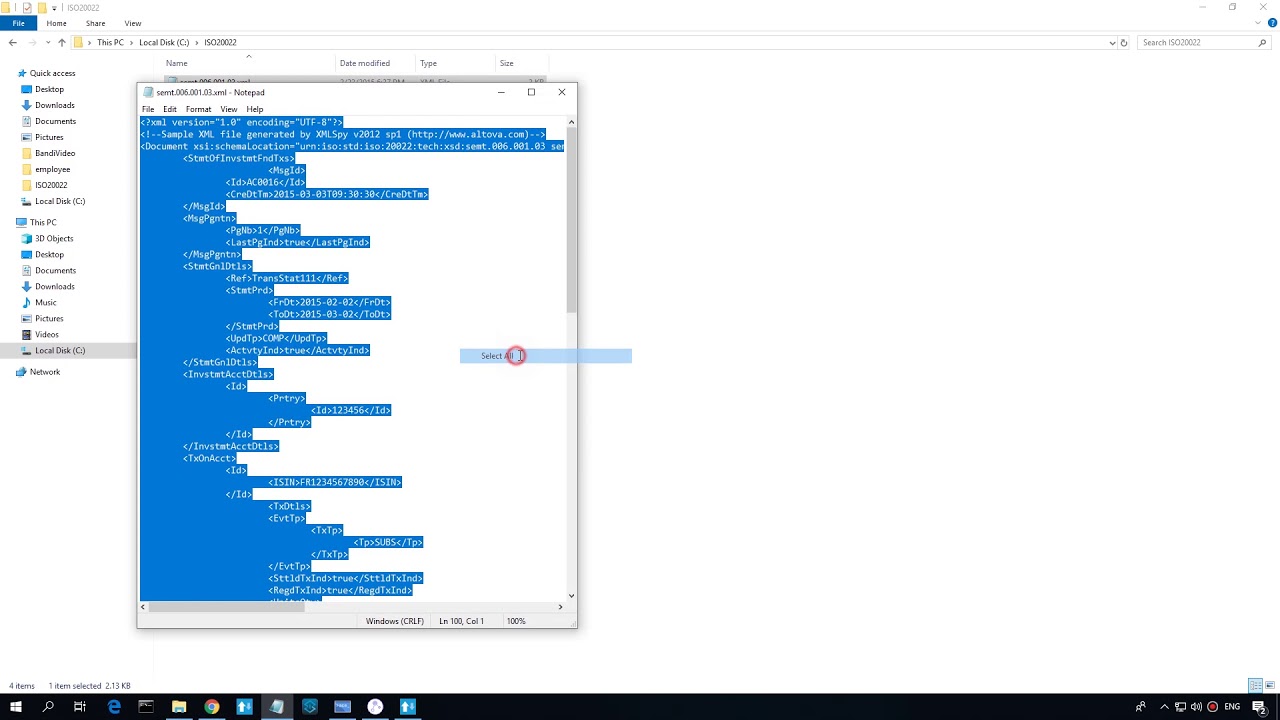This screenshot has height=720, width=1280.
Task: Open Network in navigation pane
Action: pyautogui.click(x=44, y=372)
